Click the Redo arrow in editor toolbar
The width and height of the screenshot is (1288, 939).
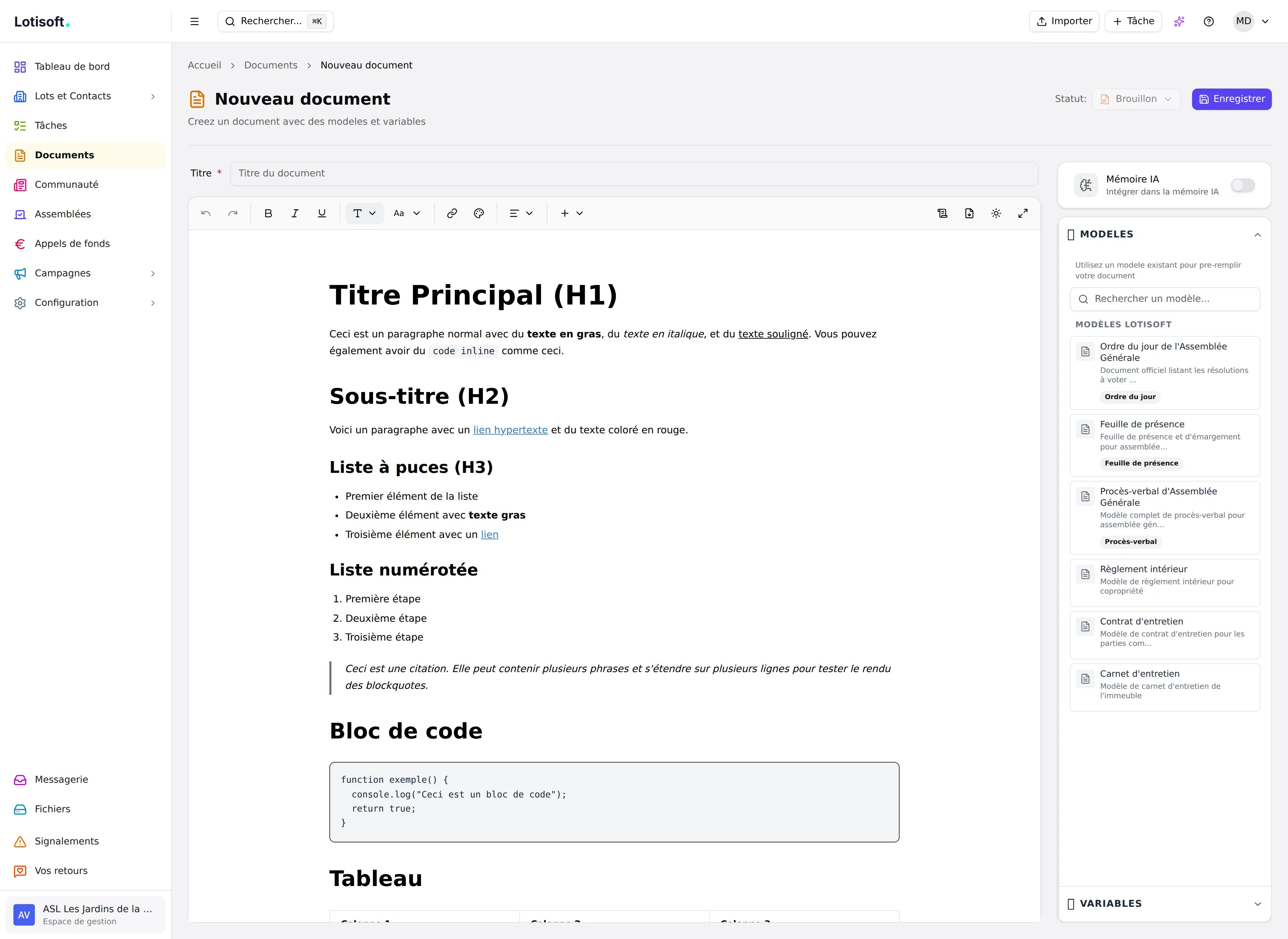(x=232, y=213)
